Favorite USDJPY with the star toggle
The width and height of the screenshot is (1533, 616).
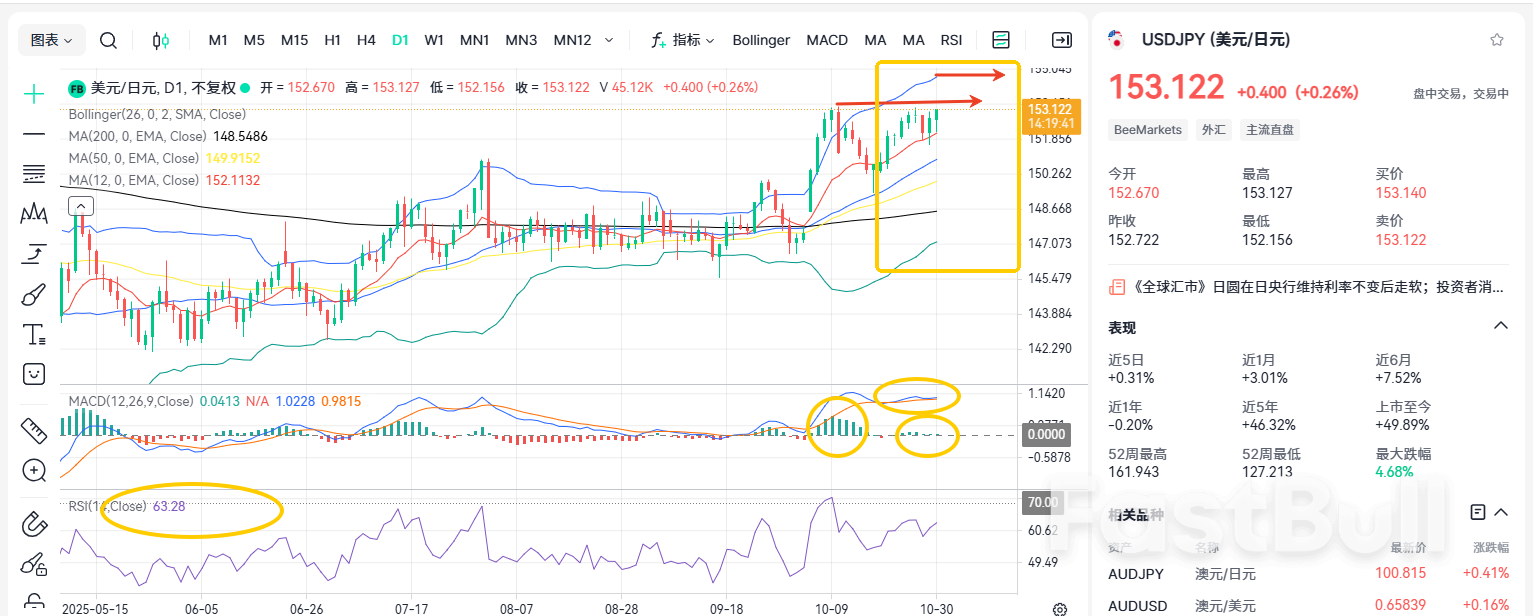1496,39
